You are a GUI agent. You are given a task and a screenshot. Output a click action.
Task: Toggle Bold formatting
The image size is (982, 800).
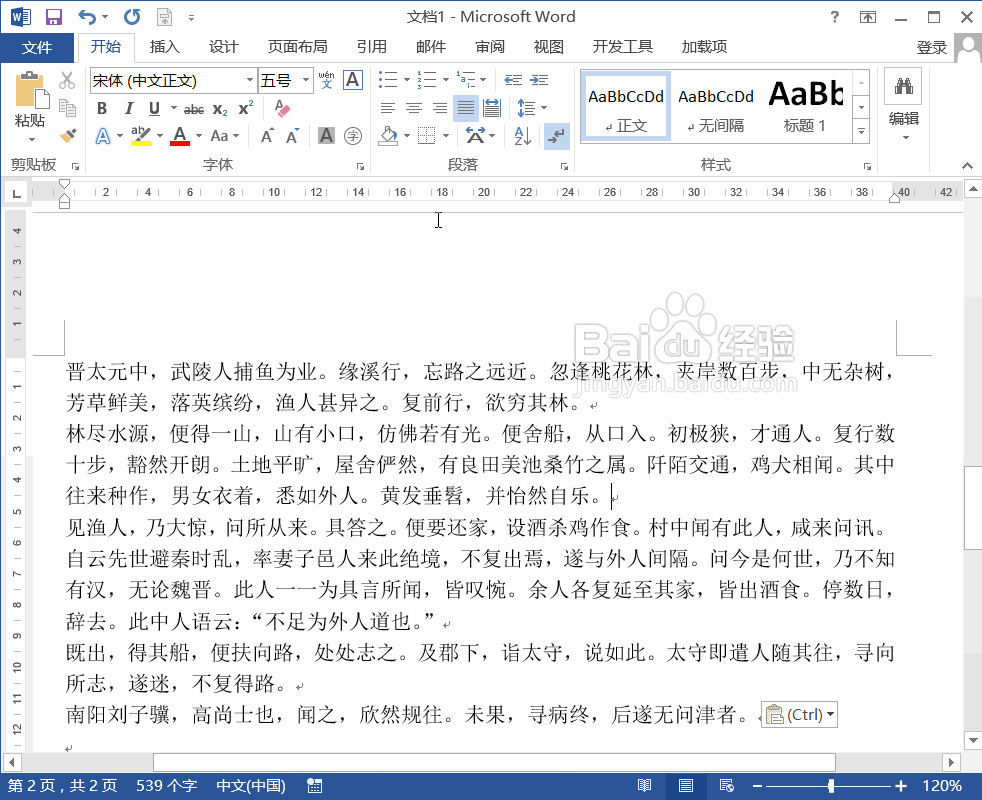(102, 108)
